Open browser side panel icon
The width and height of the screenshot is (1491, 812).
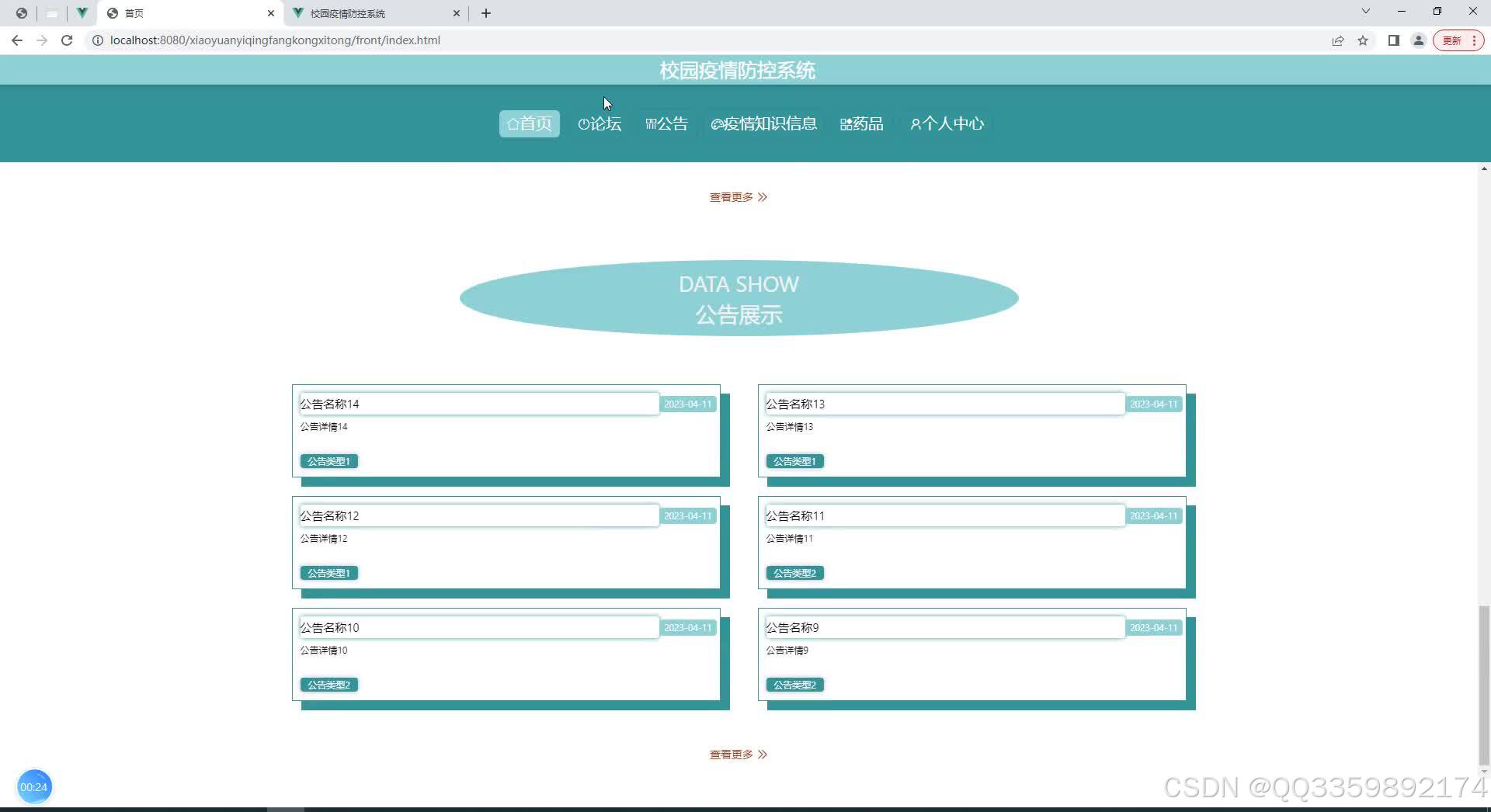[x=1394, y=40]
